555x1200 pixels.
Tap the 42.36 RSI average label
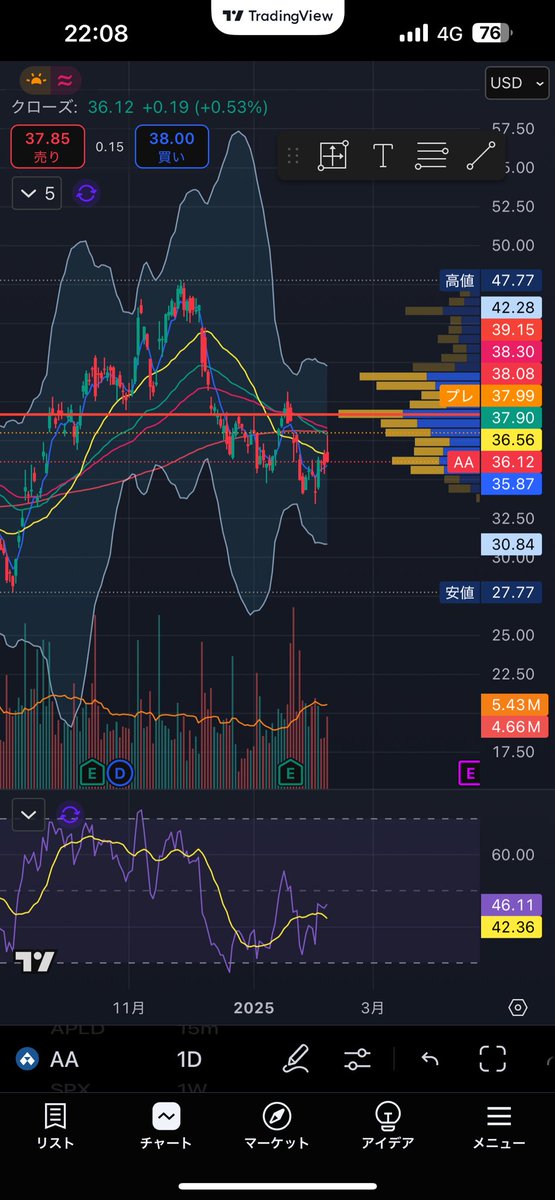[x=511, y=928]
